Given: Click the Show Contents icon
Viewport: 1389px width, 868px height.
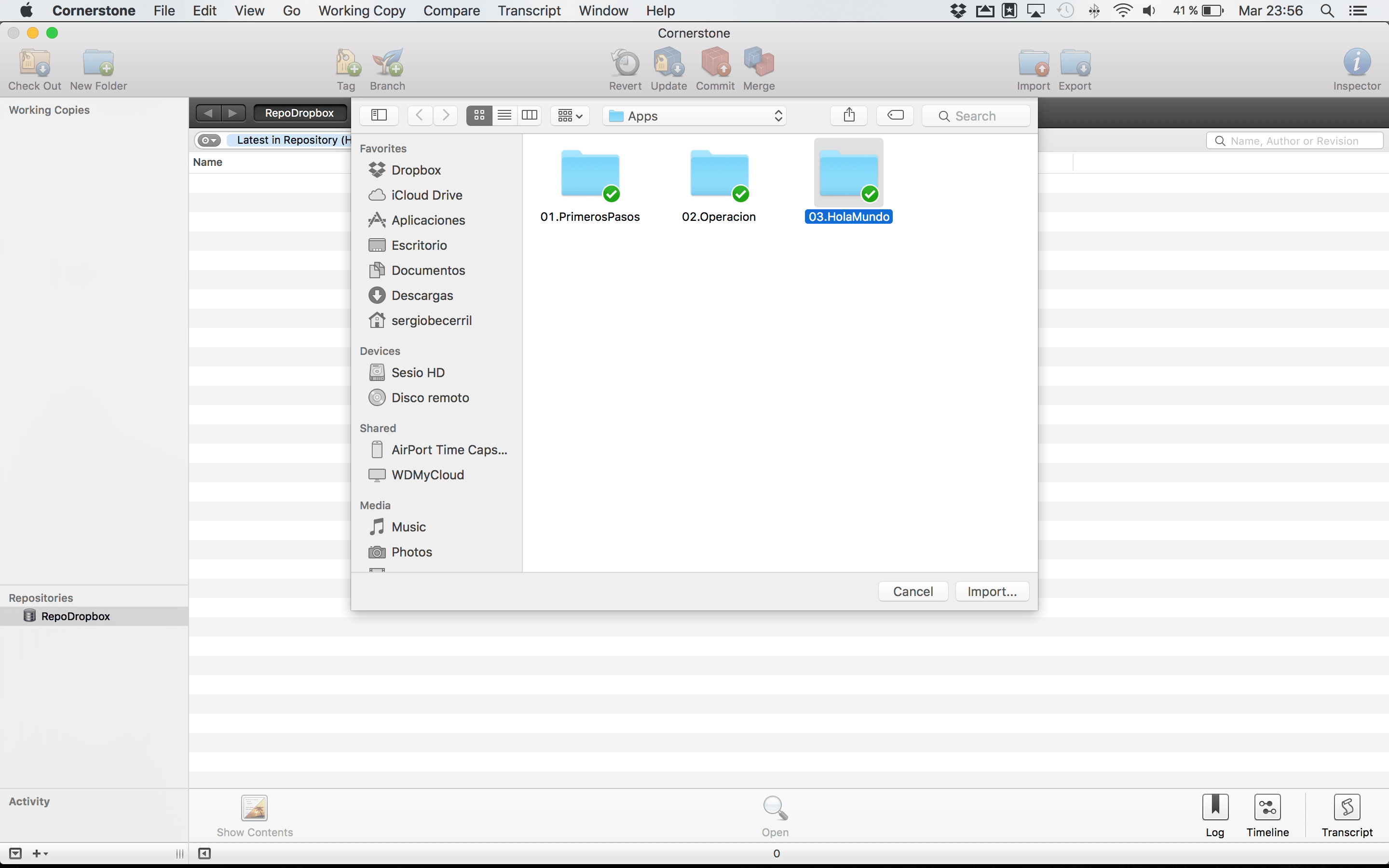Looking at the screenshot, I should [x=254, y=808].
